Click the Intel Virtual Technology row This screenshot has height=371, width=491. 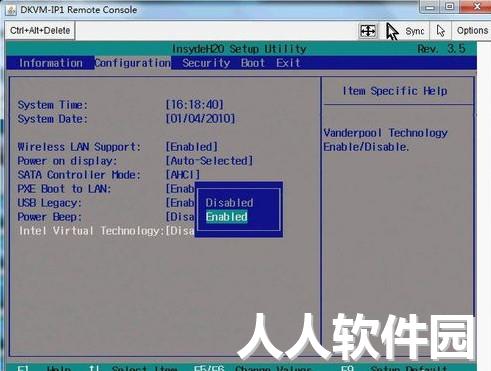point(106,231)
